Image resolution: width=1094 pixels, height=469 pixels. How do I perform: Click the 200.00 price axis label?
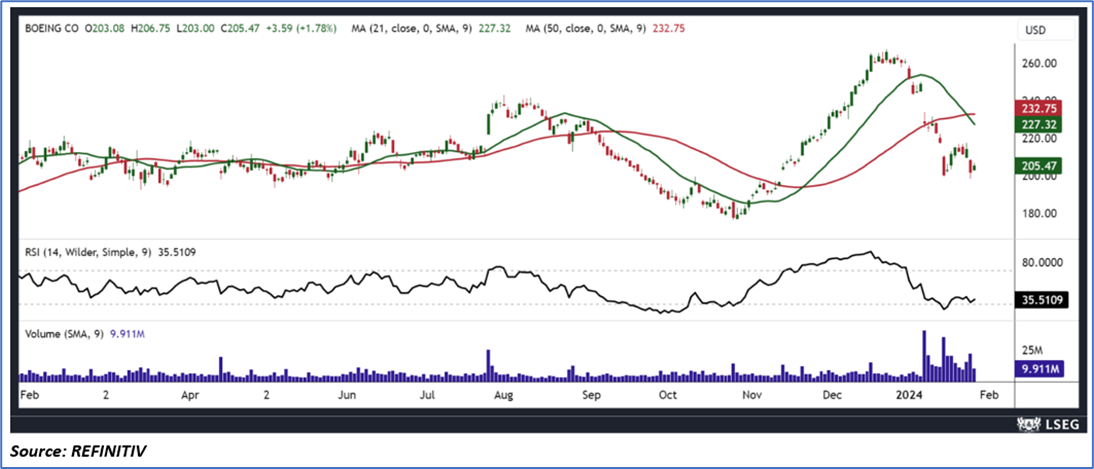click(1041, 177)
